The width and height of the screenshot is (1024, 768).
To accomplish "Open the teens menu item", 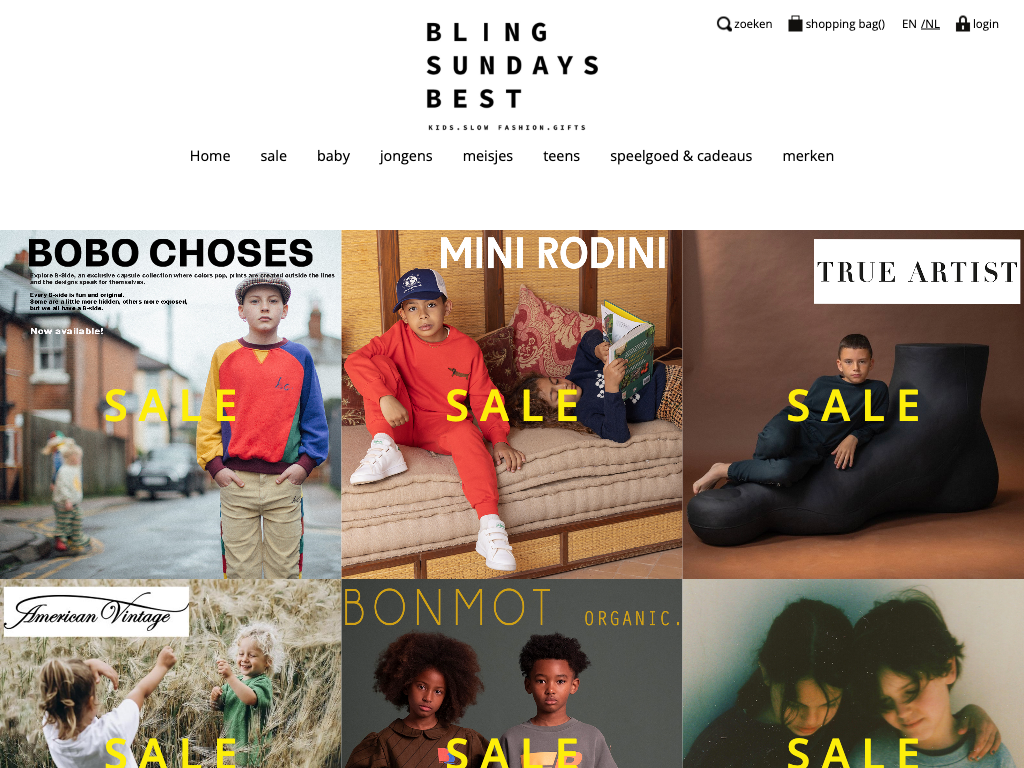I will tap(562, 156).
